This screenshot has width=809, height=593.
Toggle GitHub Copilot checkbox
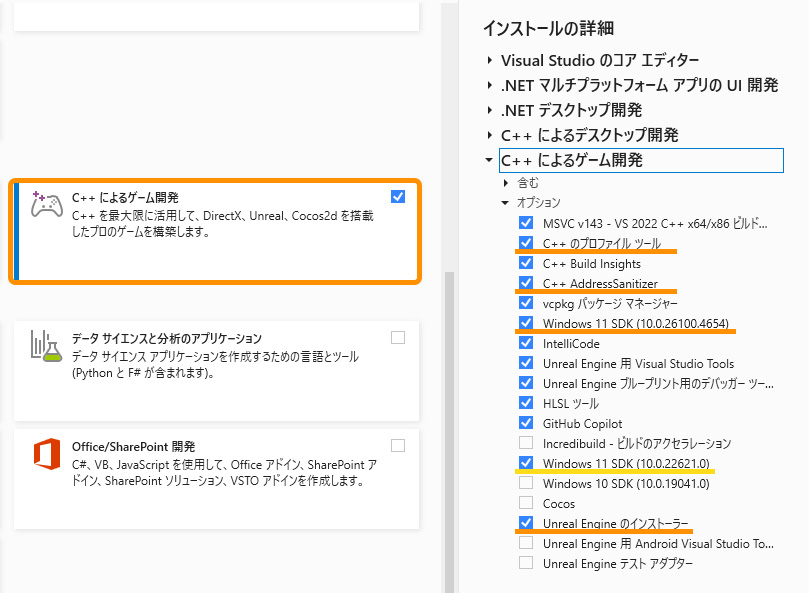coord(526,423)
